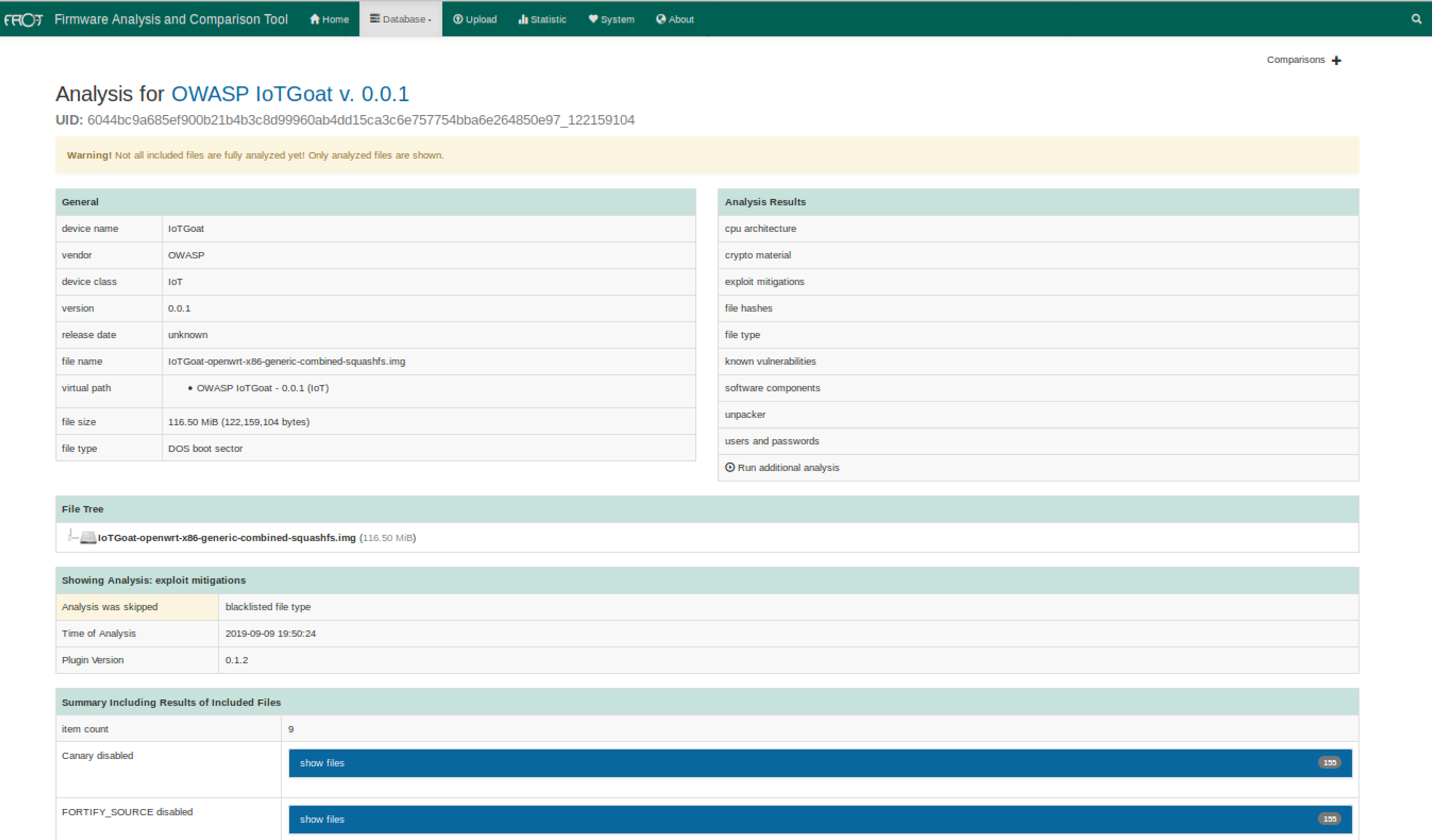Open the Upload page
Image resolution: width=1432 pixels, height=840 pixels.
click(475, 19)
